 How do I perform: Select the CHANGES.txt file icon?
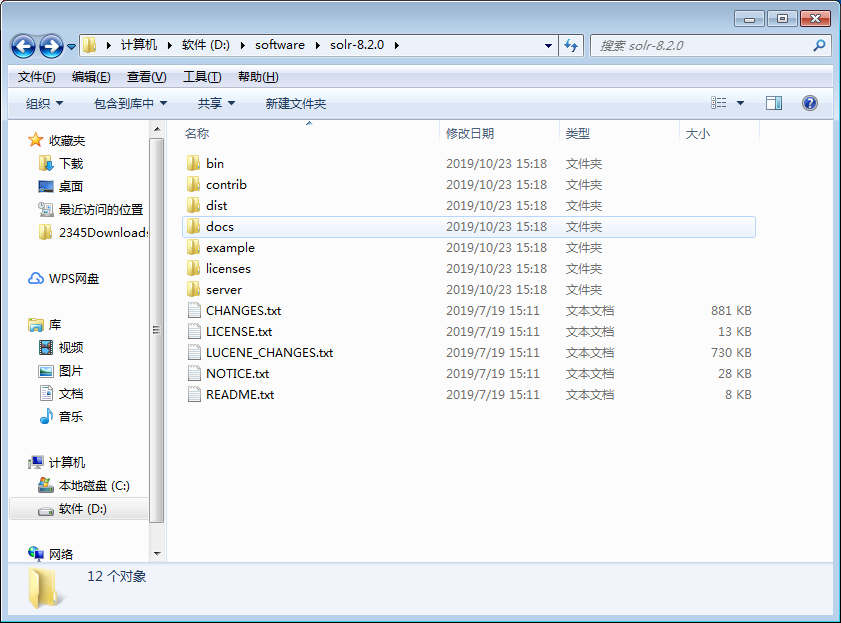coord(194,310)
